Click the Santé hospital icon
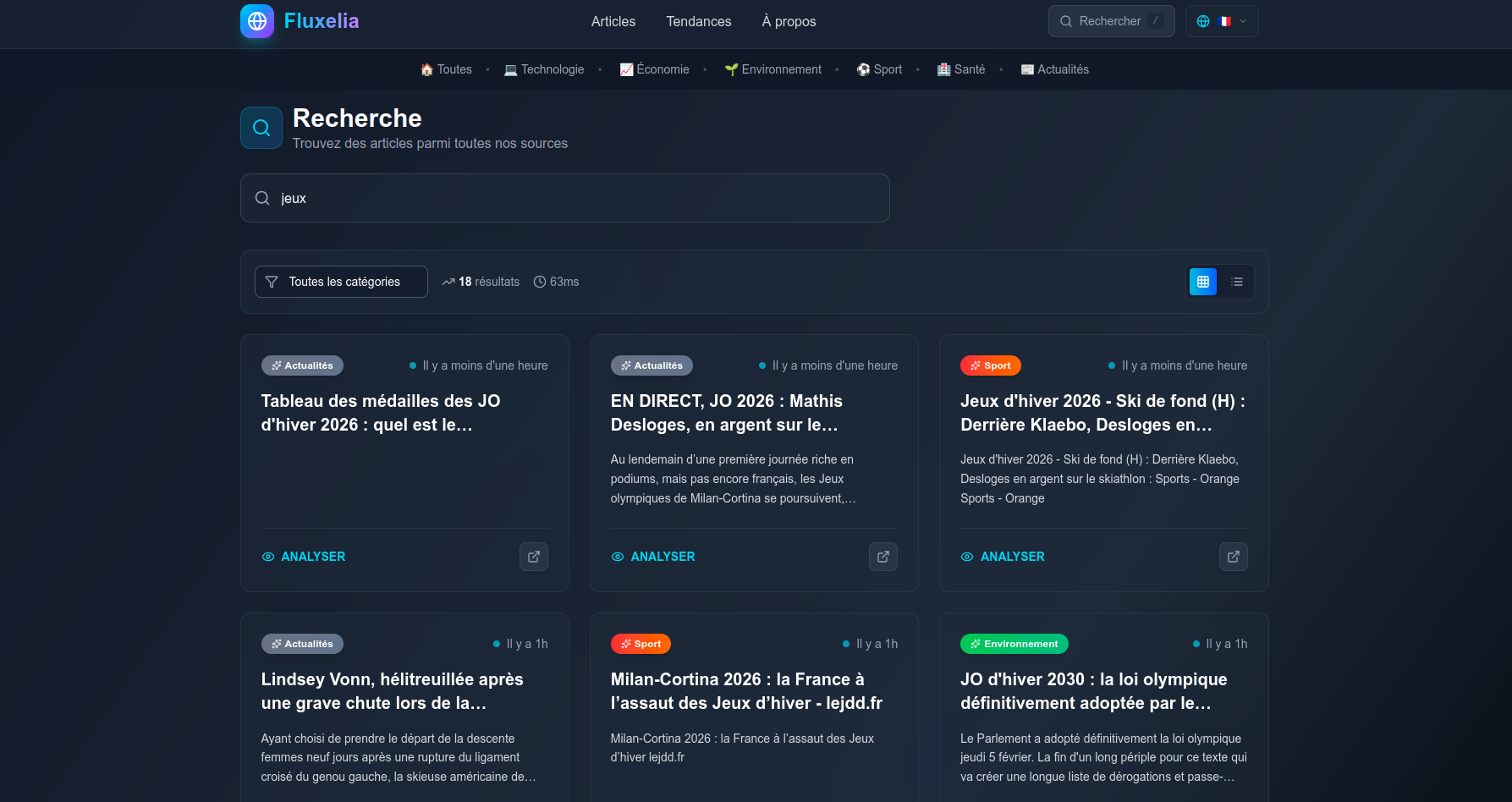This screenshot has height=802, width=1512. click(943, 69)
